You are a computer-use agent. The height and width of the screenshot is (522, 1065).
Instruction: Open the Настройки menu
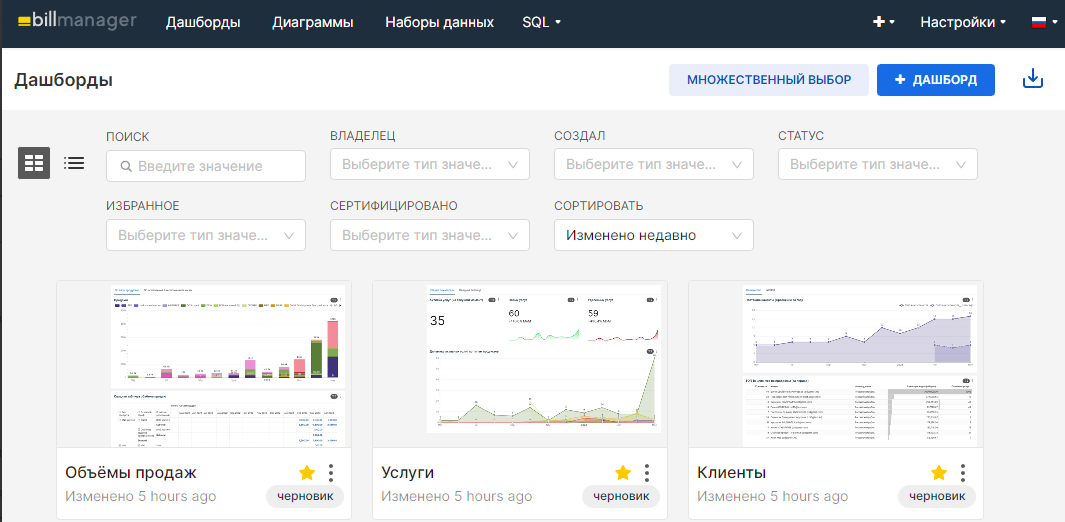[x=963, y=22]
